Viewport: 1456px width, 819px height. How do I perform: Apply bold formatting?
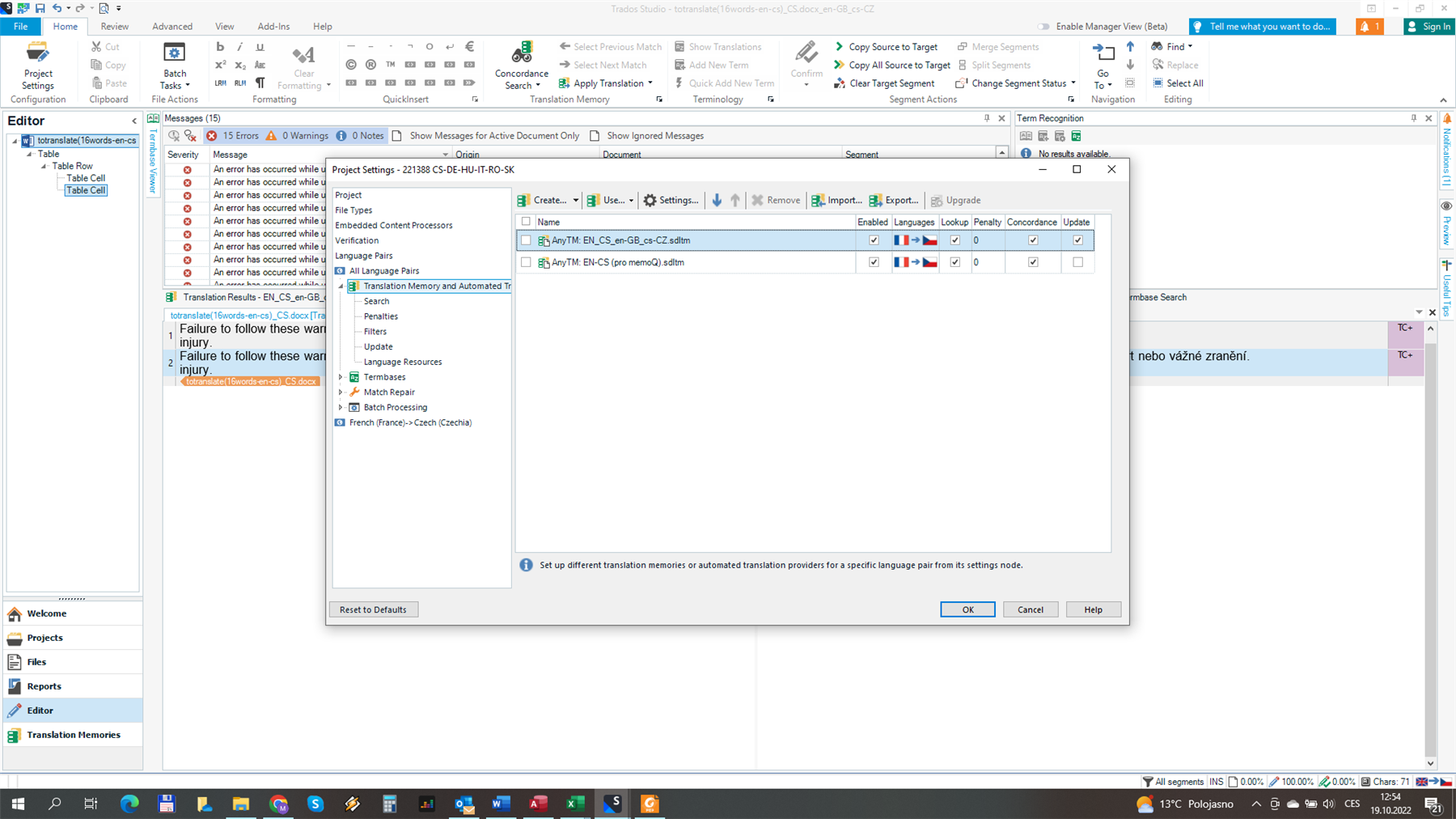(x=220, y=47)
